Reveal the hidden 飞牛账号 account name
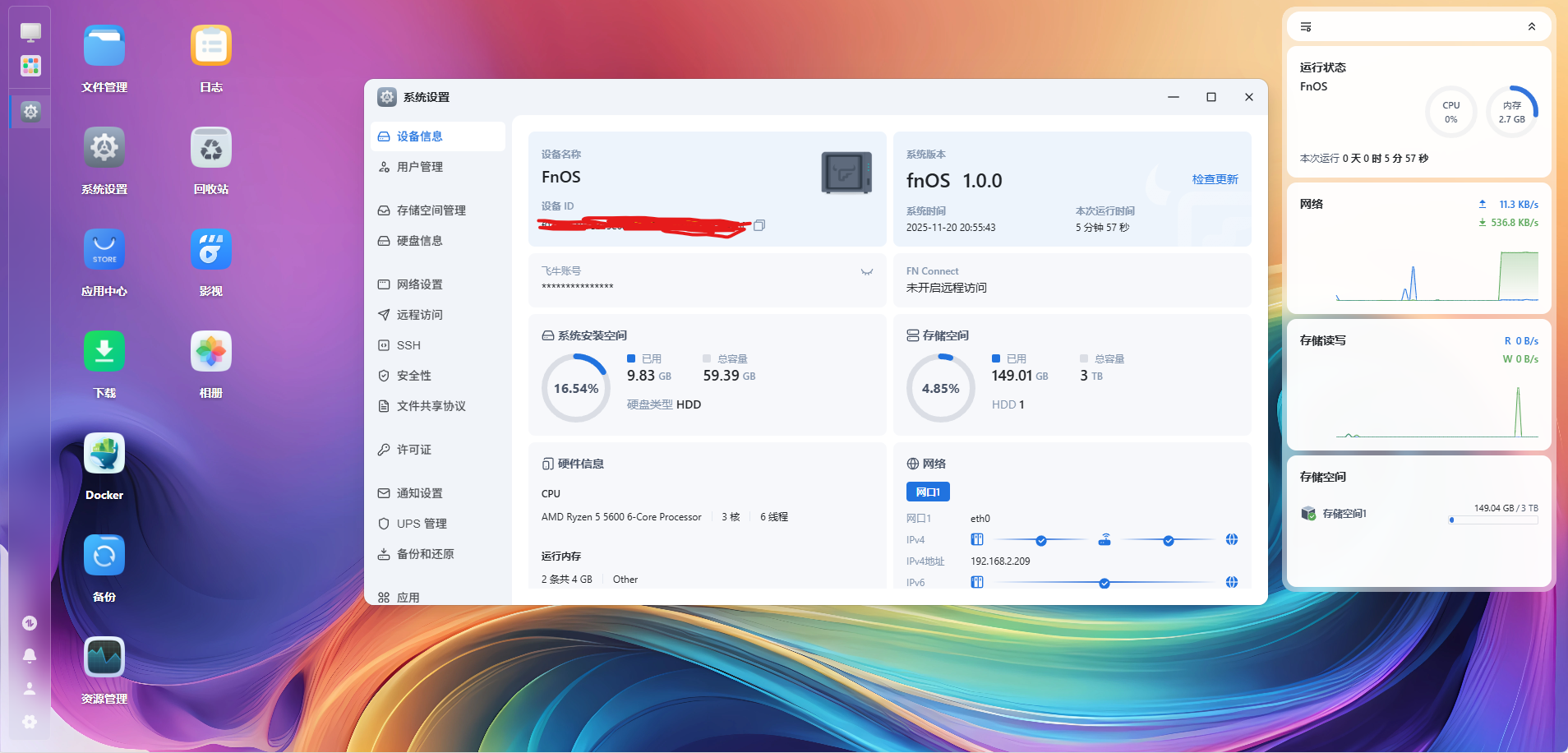This screenshot has height=753, width=1568. 866,271
